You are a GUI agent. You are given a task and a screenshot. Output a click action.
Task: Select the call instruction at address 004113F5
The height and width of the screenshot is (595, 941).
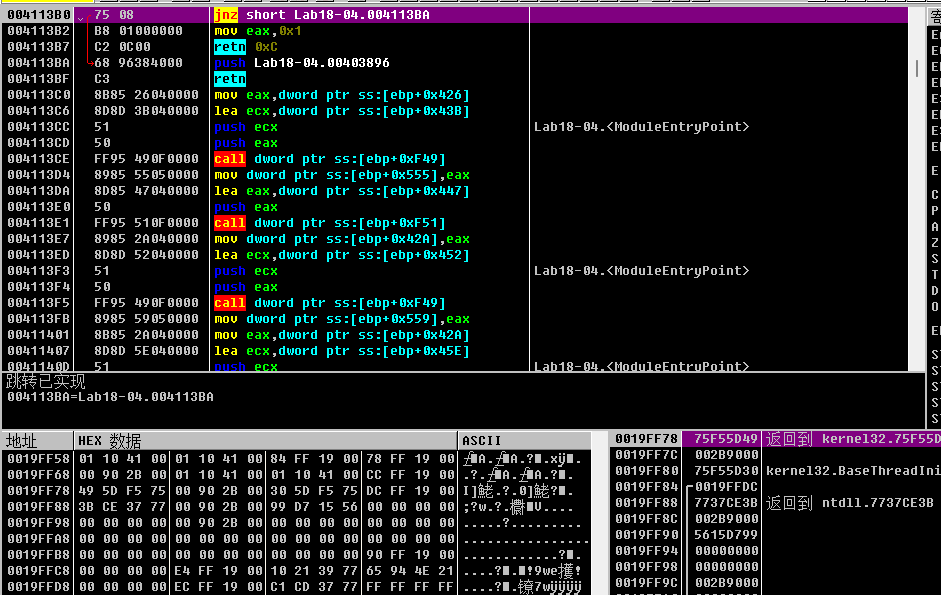[x=329, y=303]
